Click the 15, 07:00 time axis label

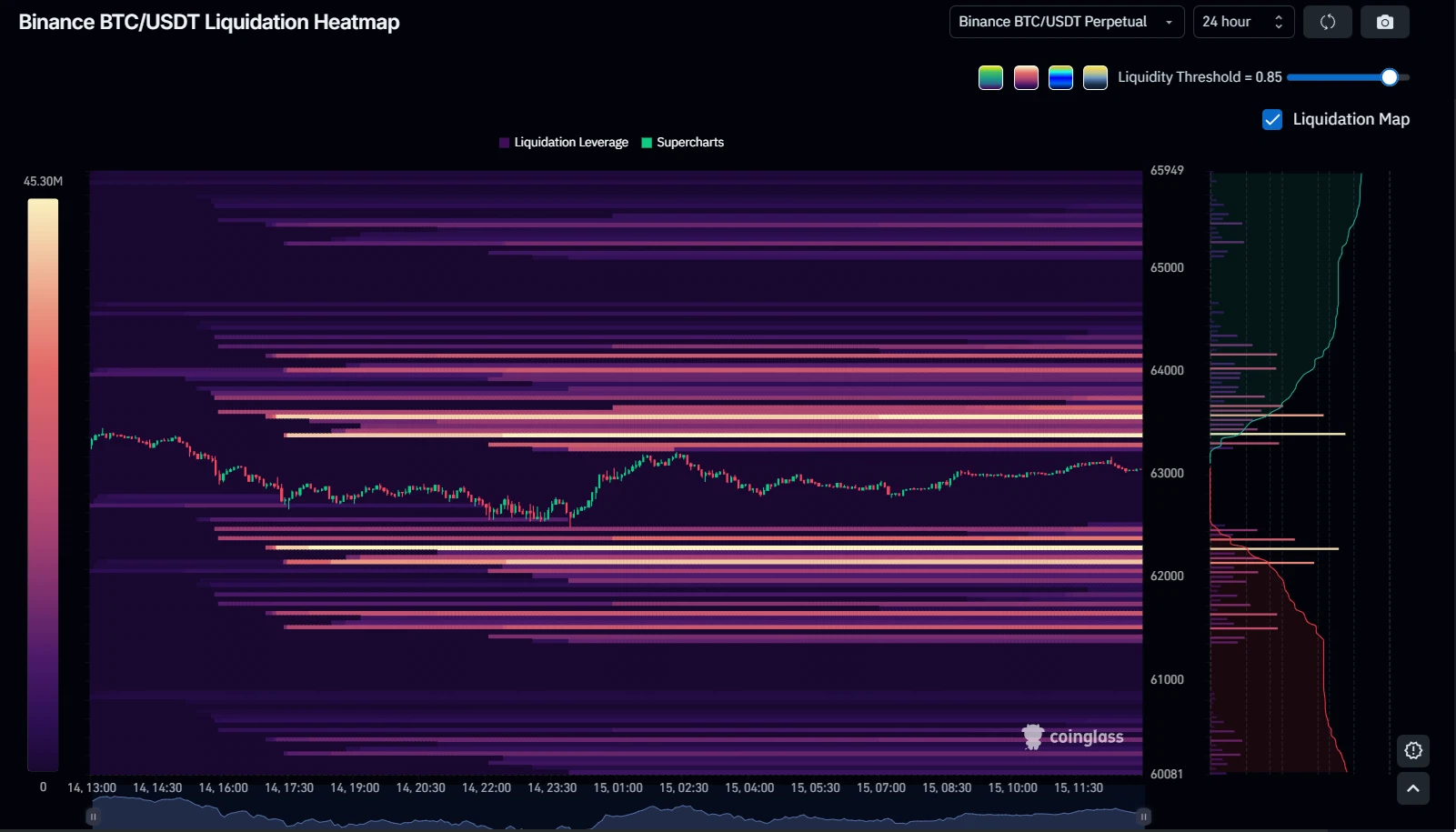click(x=881, y=788)
